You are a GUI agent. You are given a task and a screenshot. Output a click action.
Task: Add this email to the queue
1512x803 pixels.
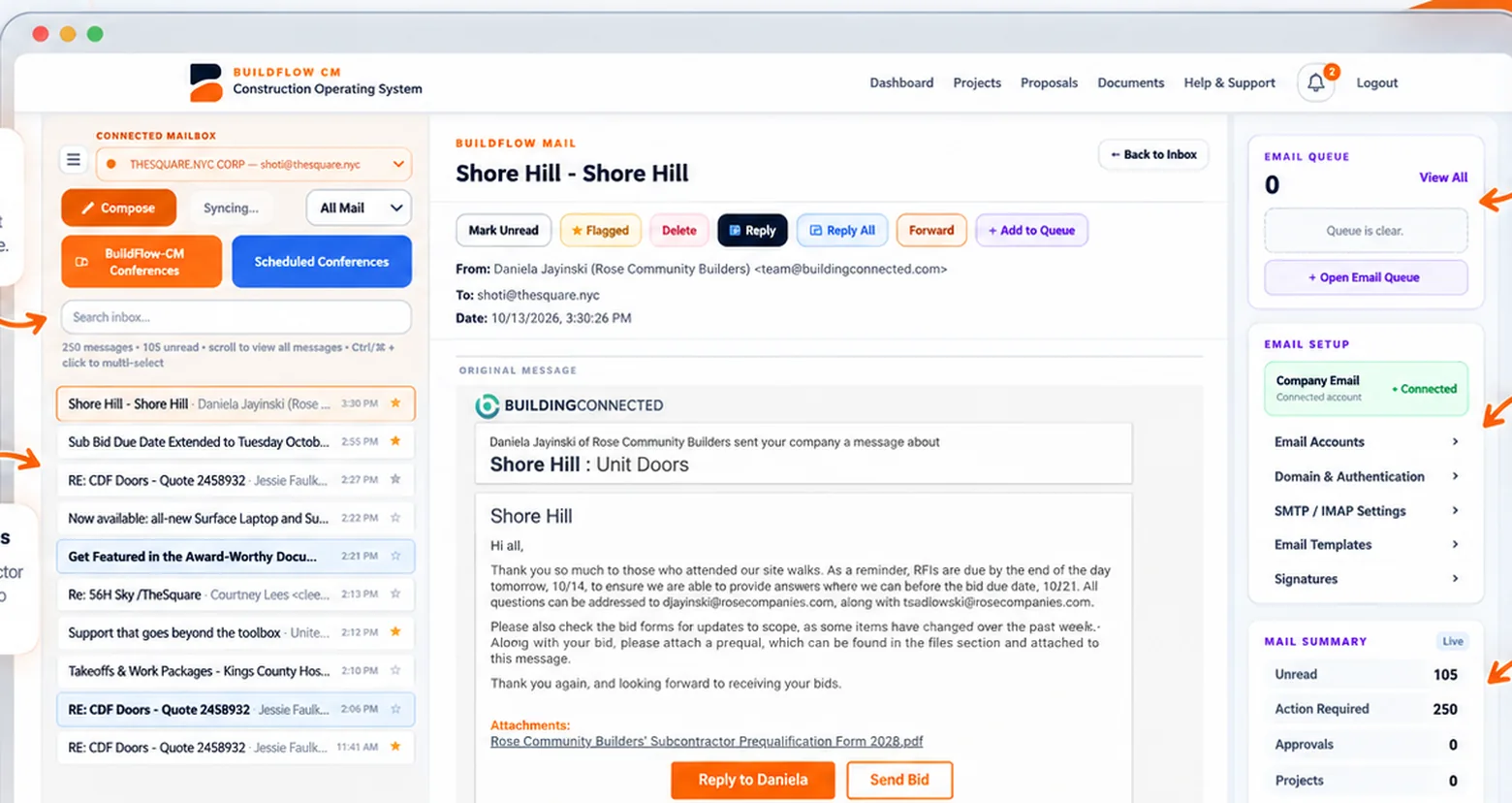[1031, 230]
